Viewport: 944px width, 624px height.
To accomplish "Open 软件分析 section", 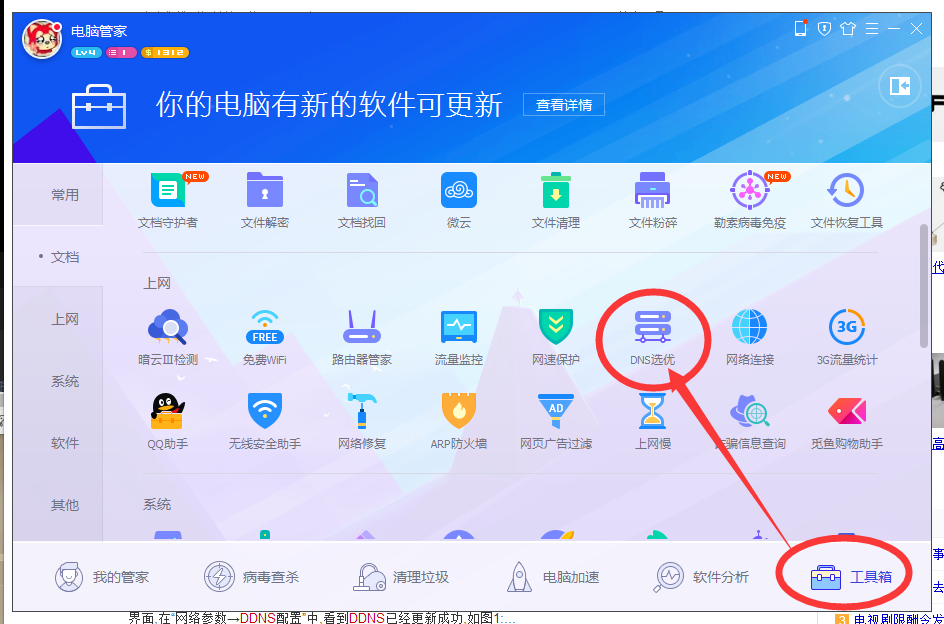I will (701, 576).
